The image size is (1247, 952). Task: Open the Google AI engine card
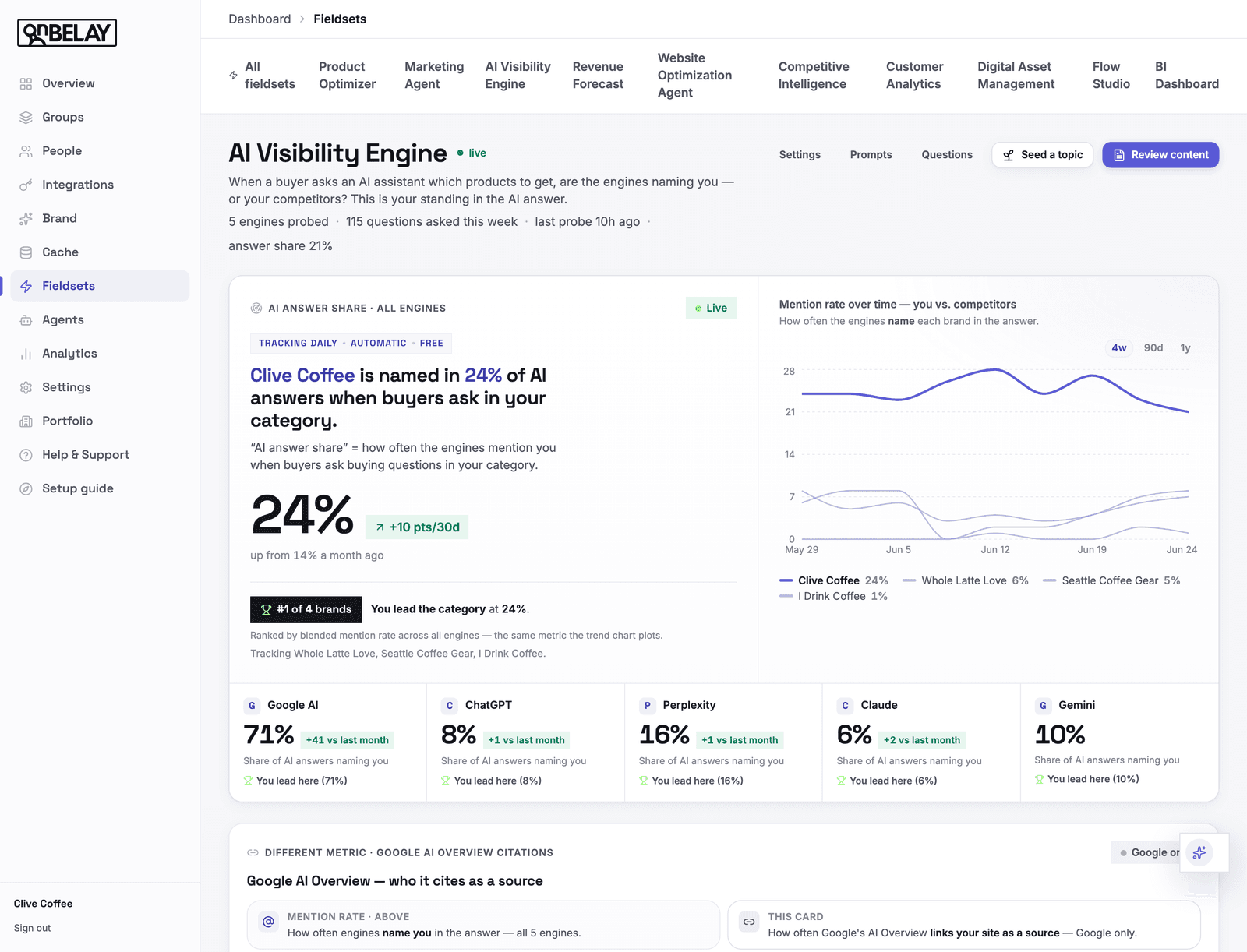coord(328,742)
